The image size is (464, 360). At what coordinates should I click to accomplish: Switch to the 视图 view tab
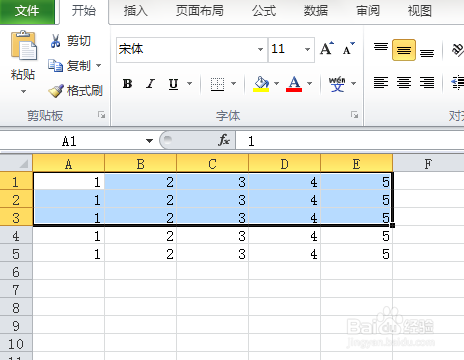coord(420,11)
